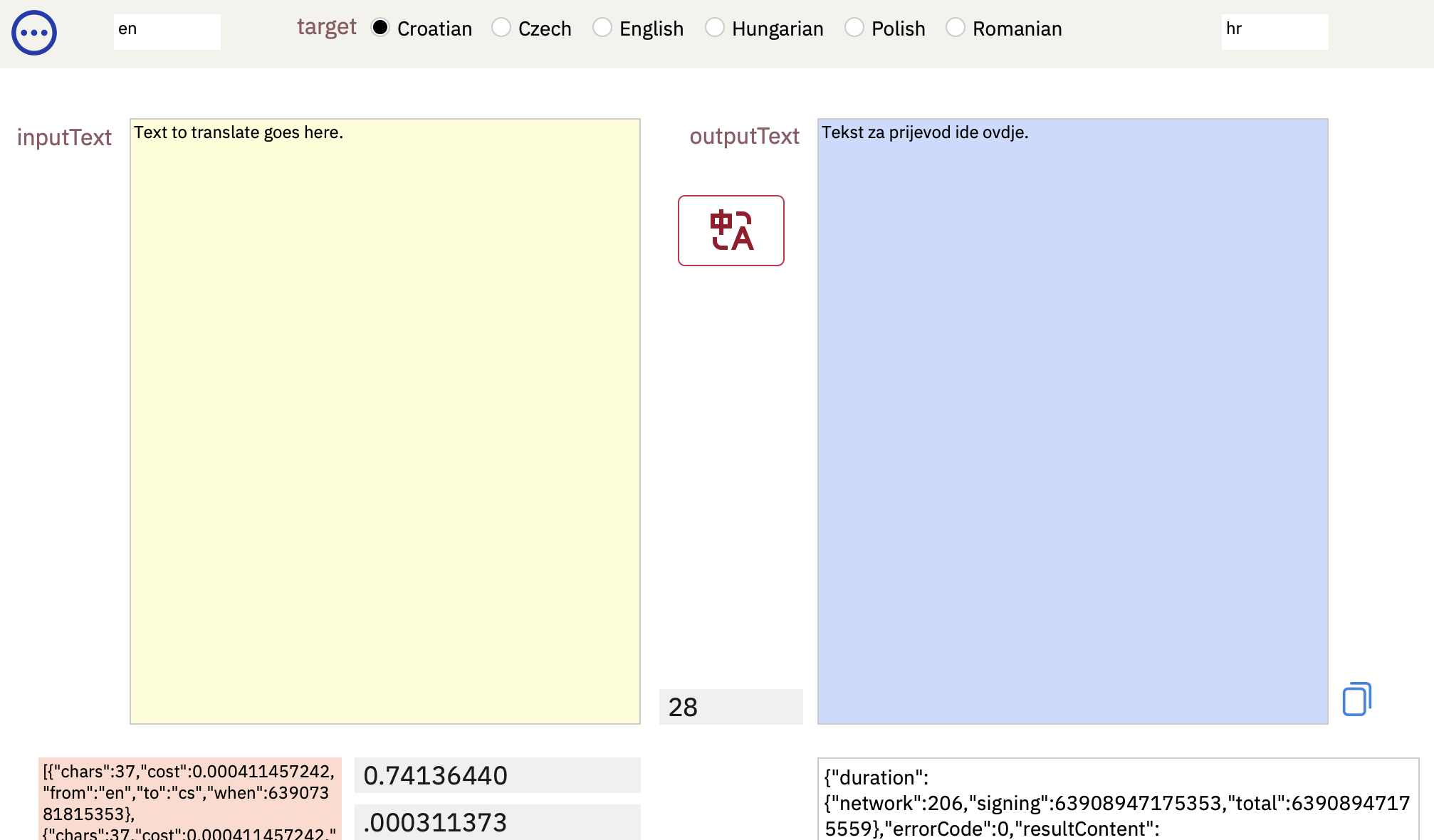Click the 'inputText' label
The width and height of the screenshot is (1434, 840).
click(x=64, y=137)
